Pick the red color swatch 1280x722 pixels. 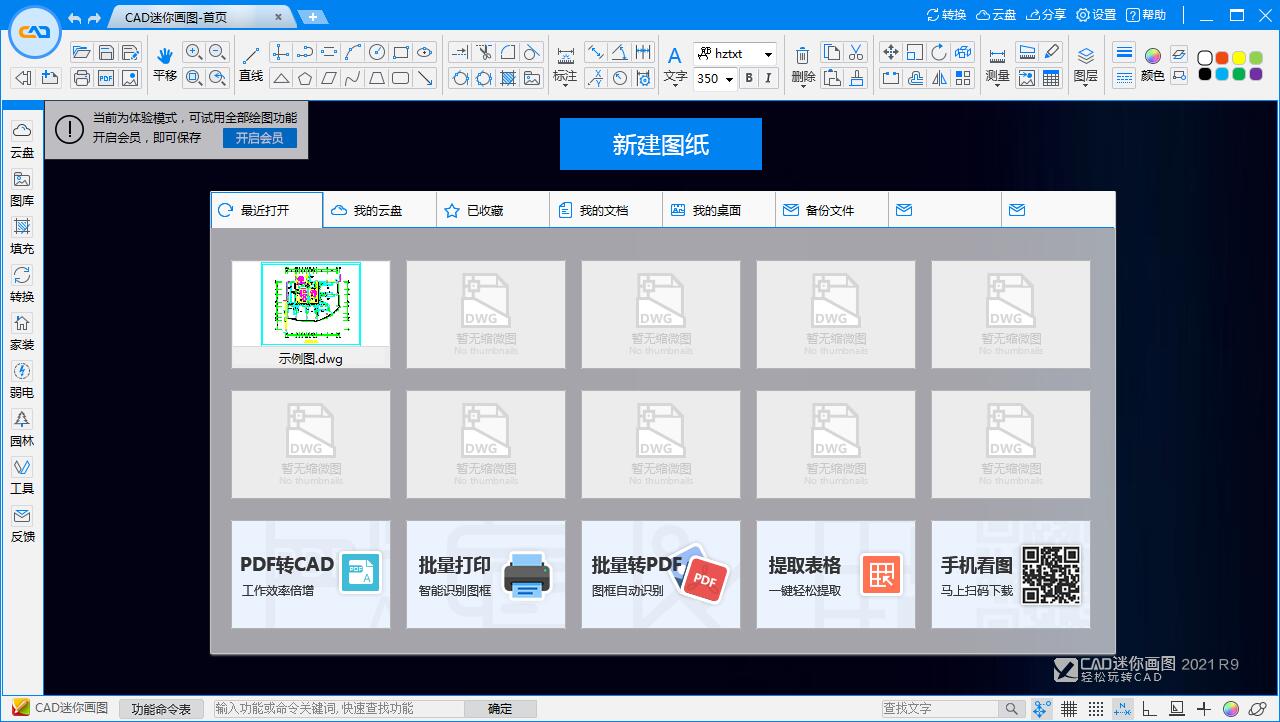coord(1221,58)
